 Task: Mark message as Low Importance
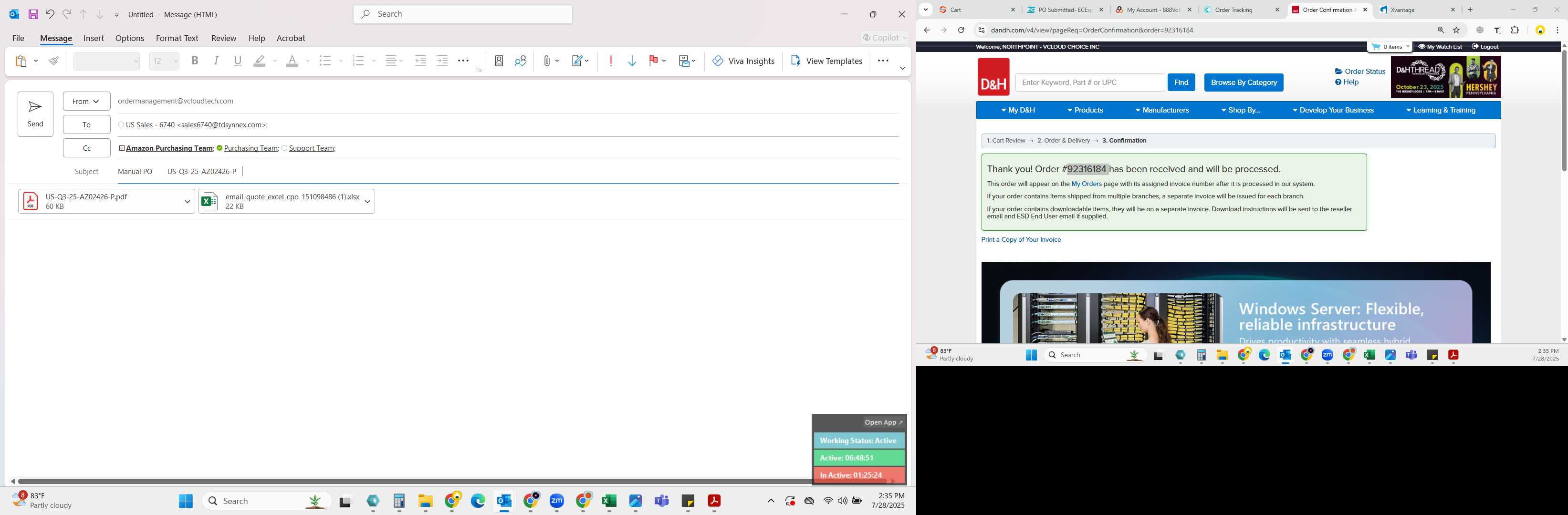tap(632, 61)
